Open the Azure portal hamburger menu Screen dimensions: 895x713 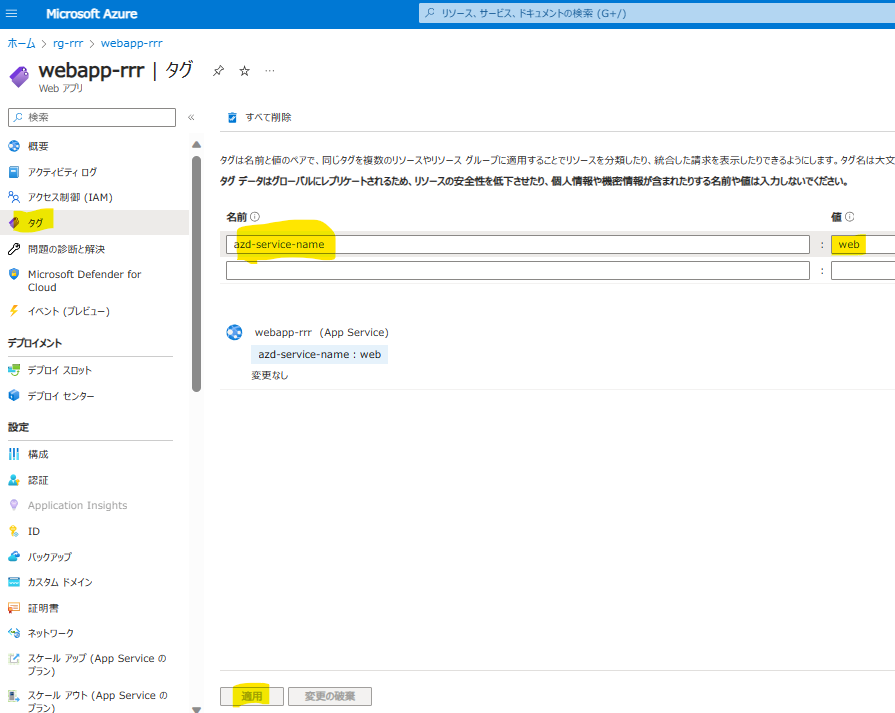11,13
